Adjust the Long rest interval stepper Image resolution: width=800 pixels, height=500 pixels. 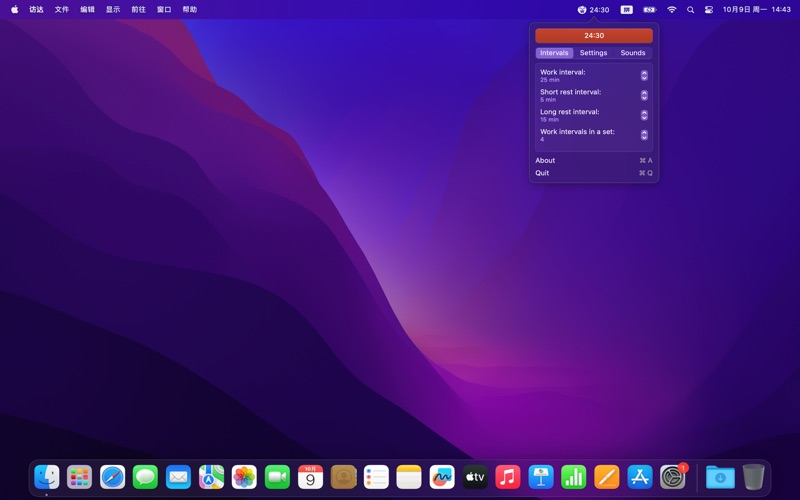pos(644,115)
